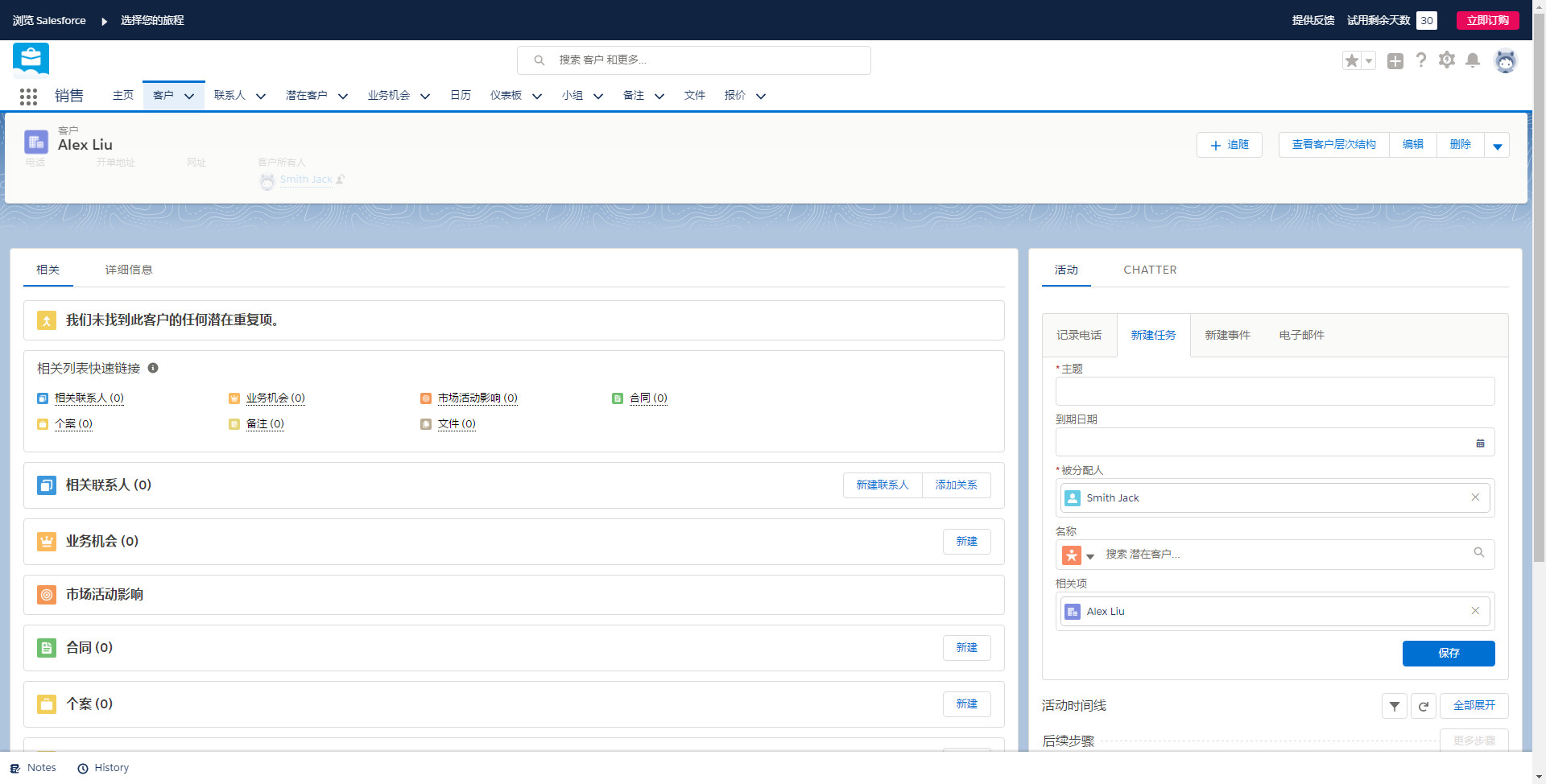
Task: Click the 立即订购 button
Action: pyautogui.click(x=1488, y=20)
